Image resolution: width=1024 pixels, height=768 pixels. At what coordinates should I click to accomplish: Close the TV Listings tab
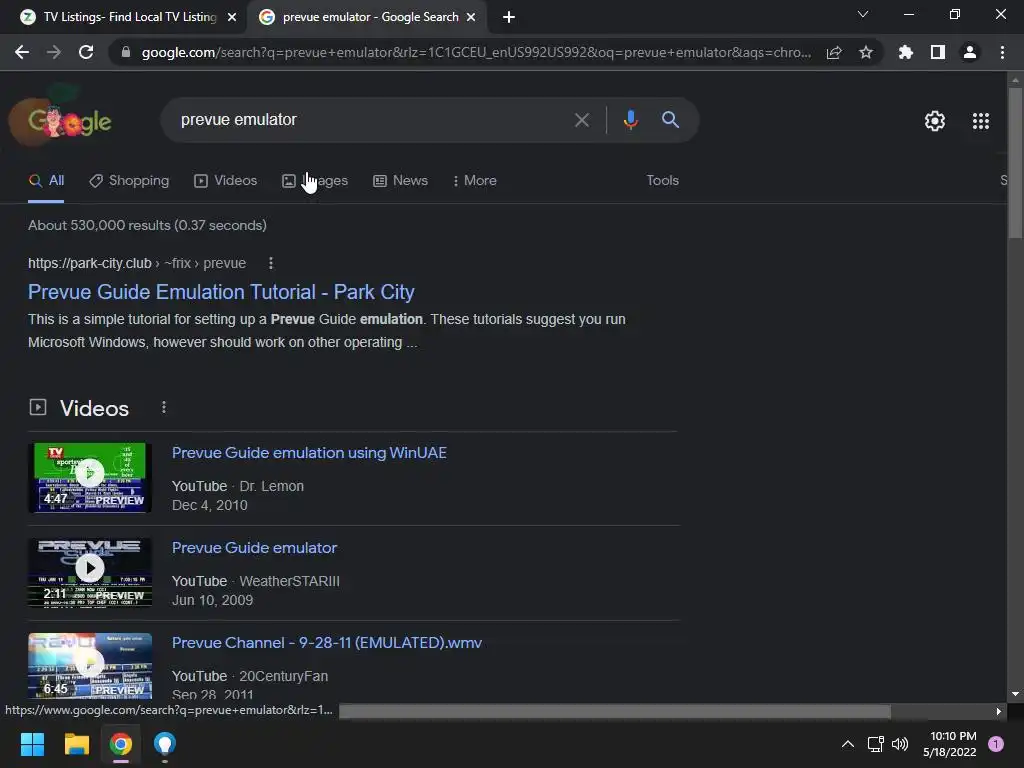coord(232,17)
